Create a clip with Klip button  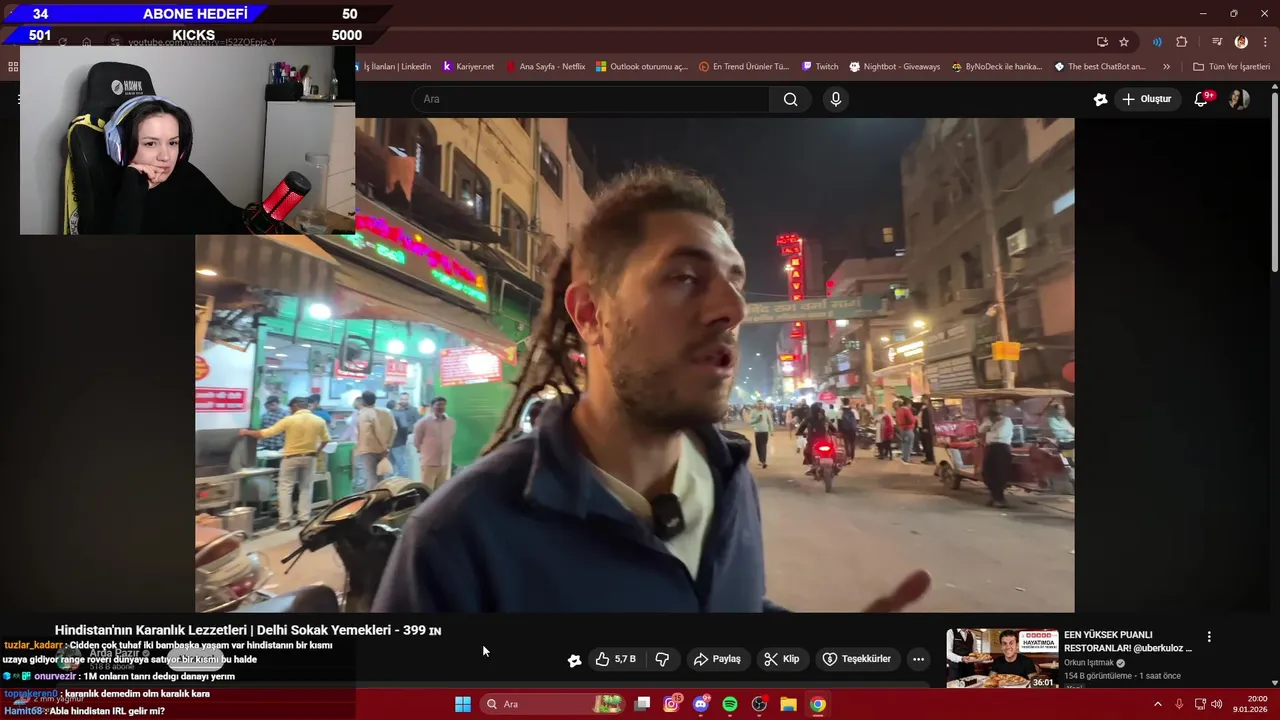pos(782,659)
